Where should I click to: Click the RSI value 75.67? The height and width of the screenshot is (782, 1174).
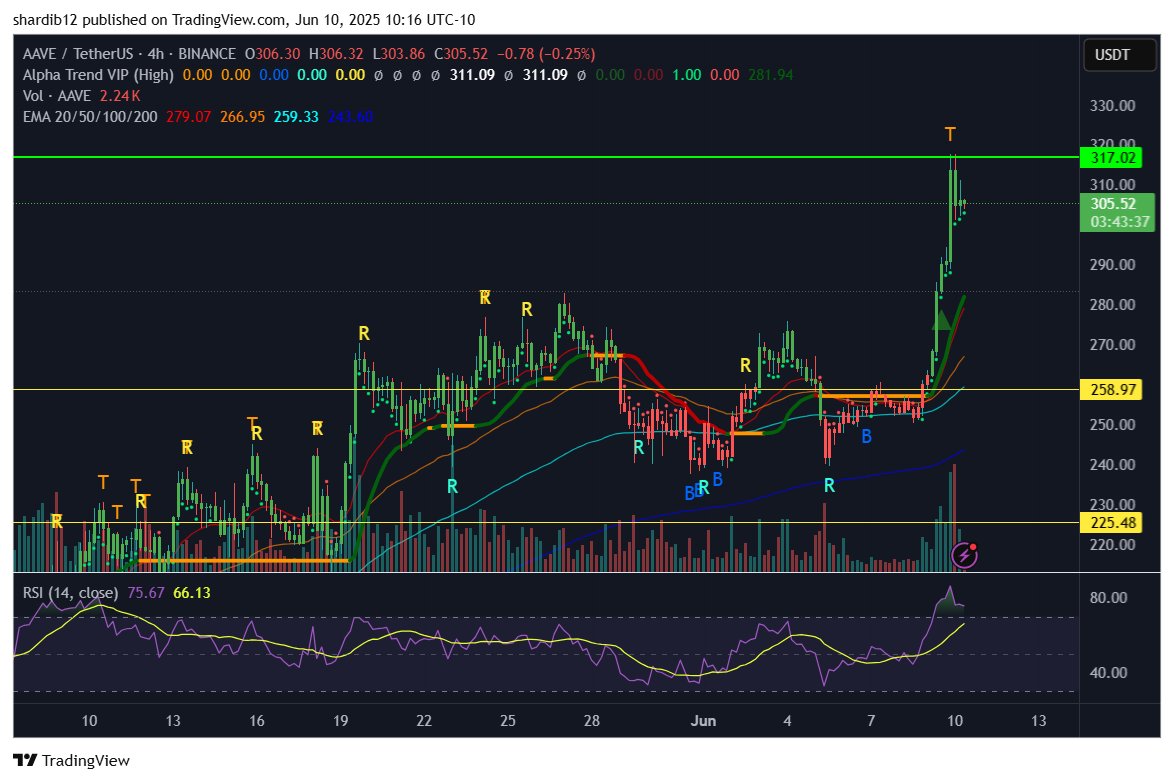click(x=146, y=592)
